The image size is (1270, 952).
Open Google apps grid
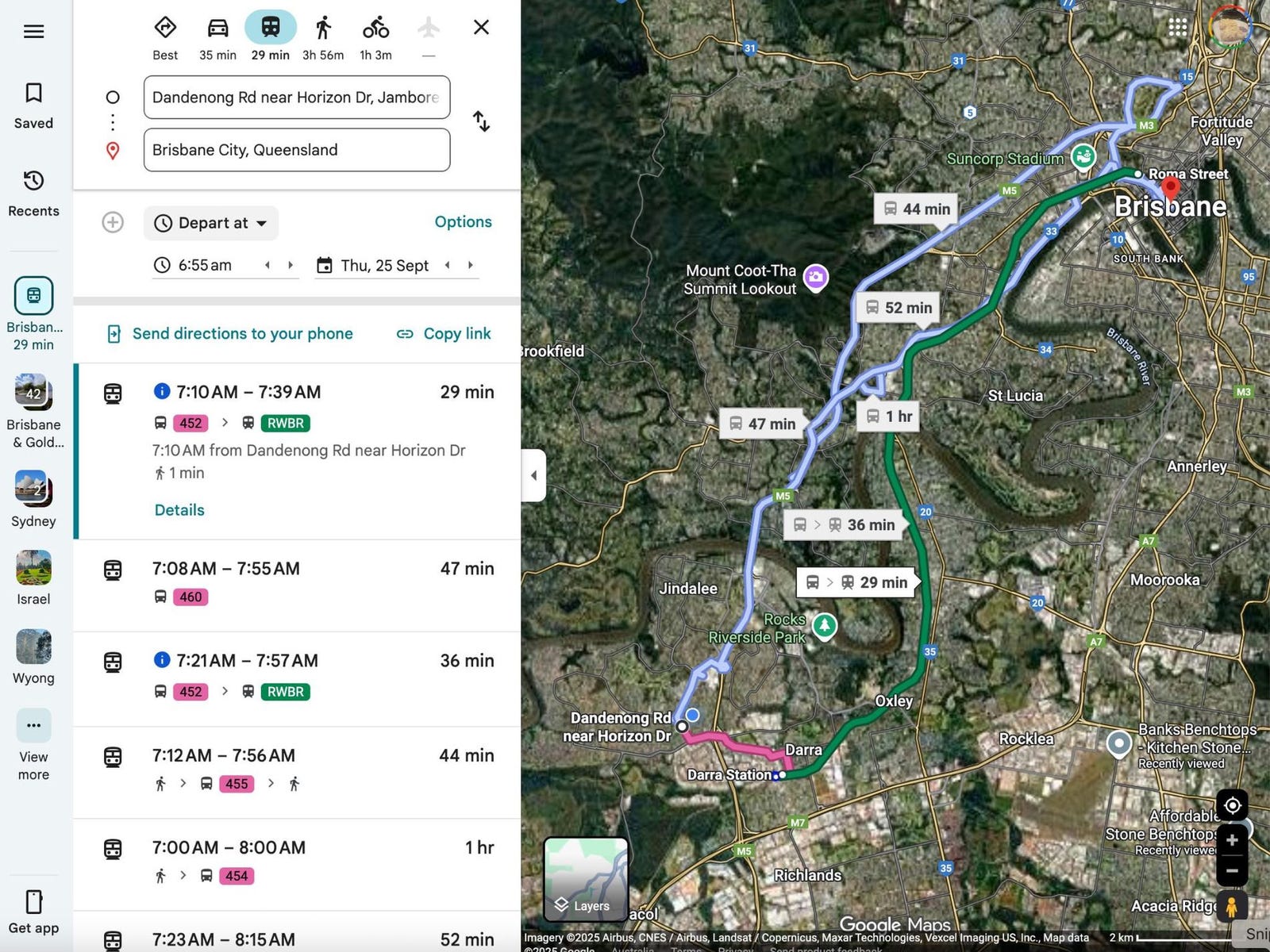pos(1178,27)
